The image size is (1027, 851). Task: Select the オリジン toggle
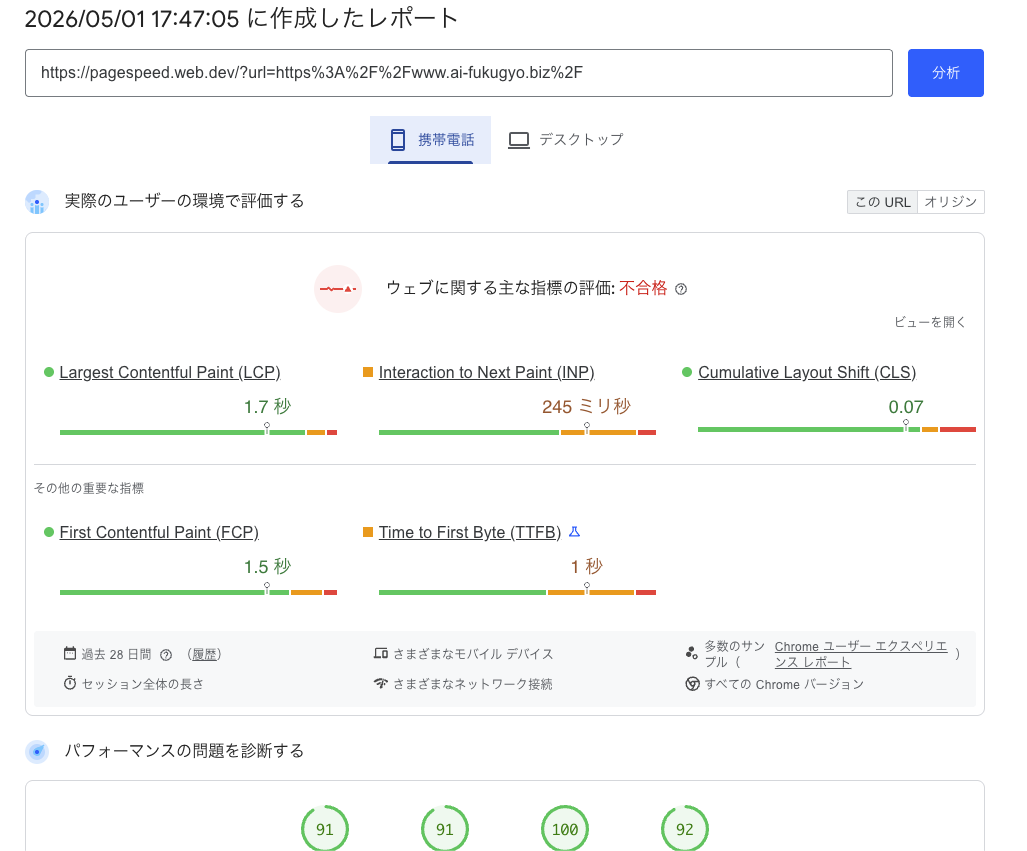click(x=950, y=202)
